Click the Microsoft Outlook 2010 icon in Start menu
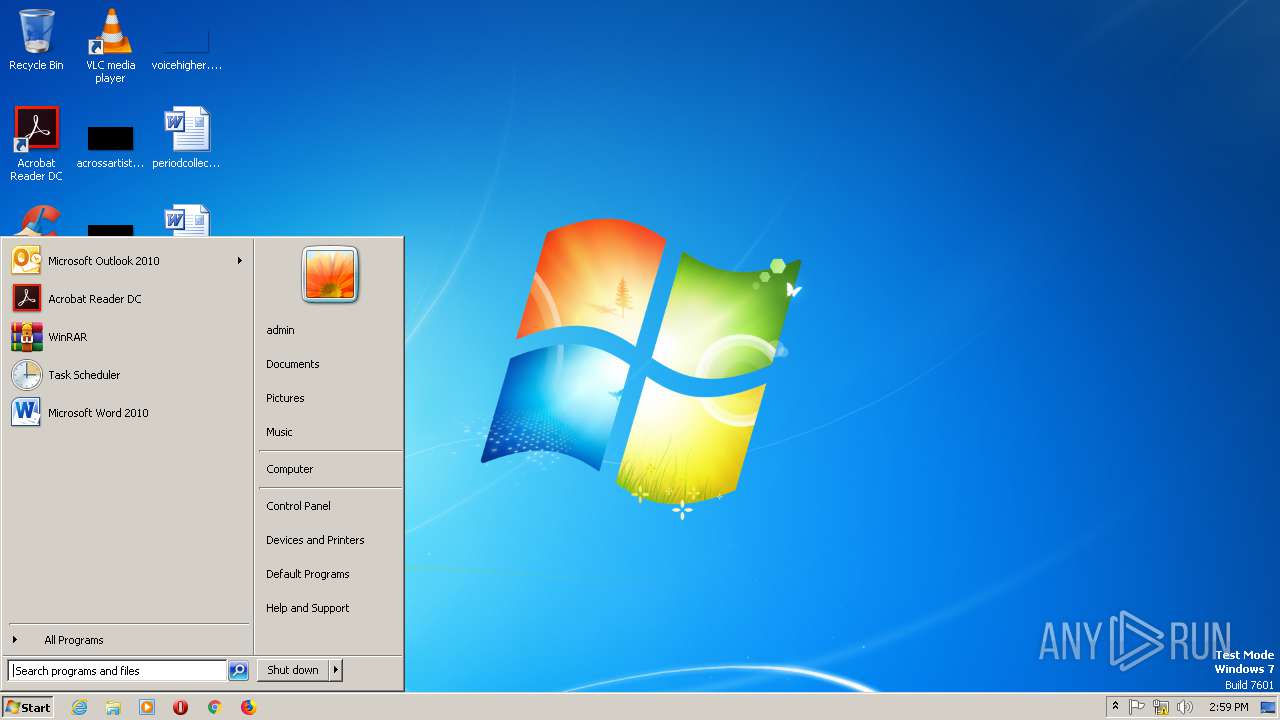Viewport: 1280px width, 720px height. pos(26,261)
